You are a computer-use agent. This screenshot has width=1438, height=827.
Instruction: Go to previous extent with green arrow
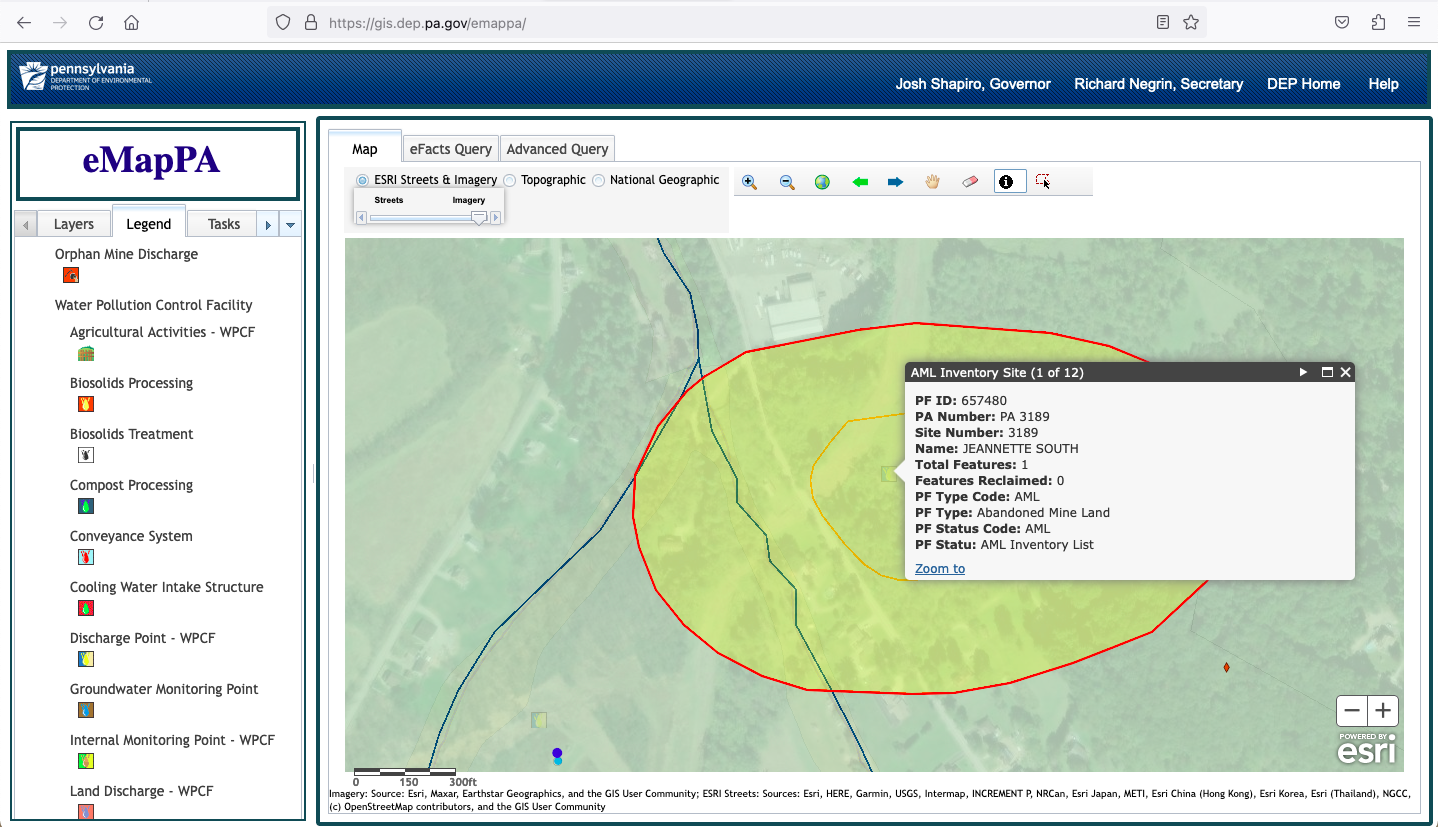pos(859,182)
